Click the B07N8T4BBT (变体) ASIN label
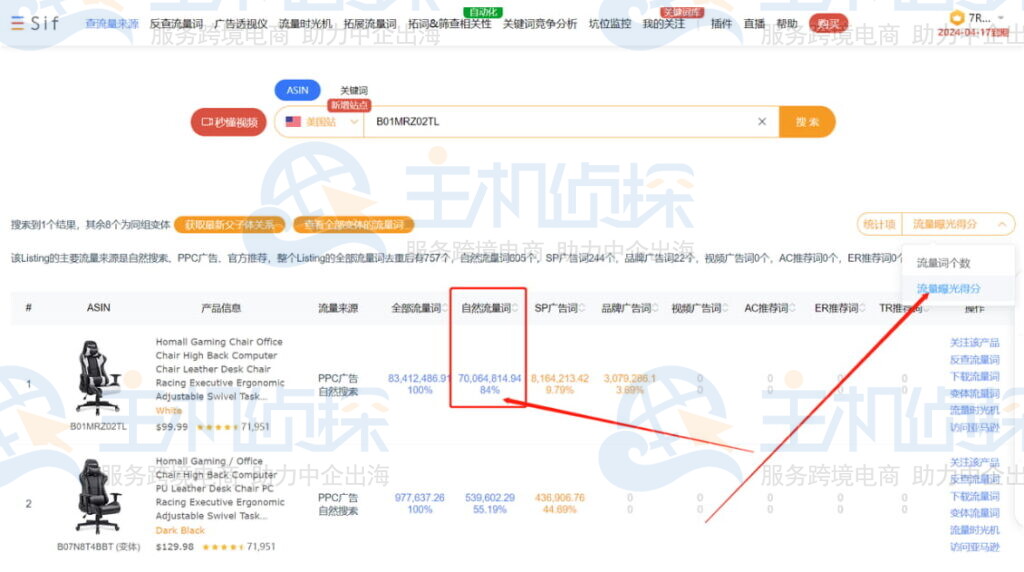The width and height of the screenshot is (1024, 572). click(x=99, y=547)
